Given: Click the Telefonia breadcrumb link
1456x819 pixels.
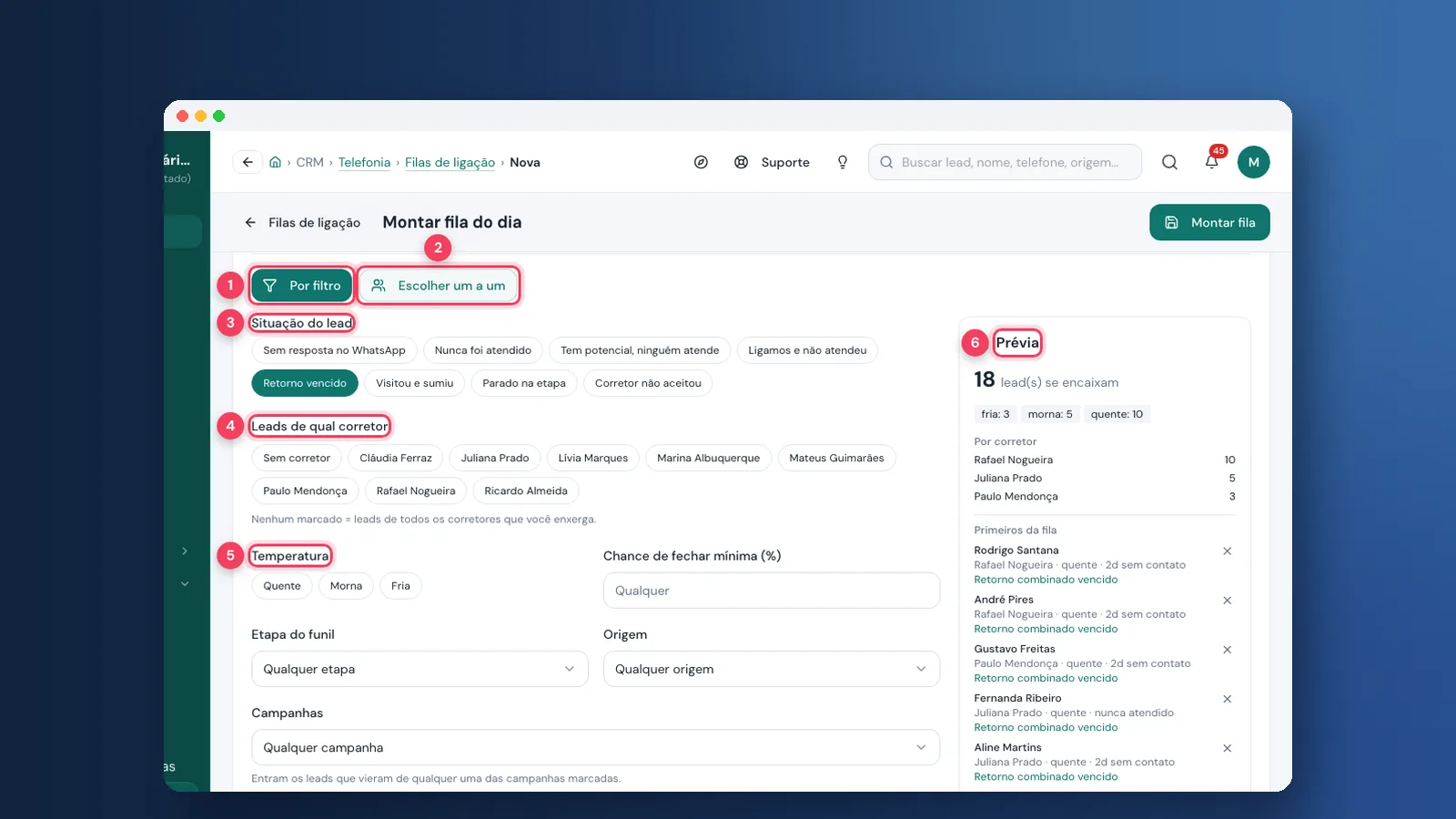Looking at the screenshot, I should [x=364, y=162].
